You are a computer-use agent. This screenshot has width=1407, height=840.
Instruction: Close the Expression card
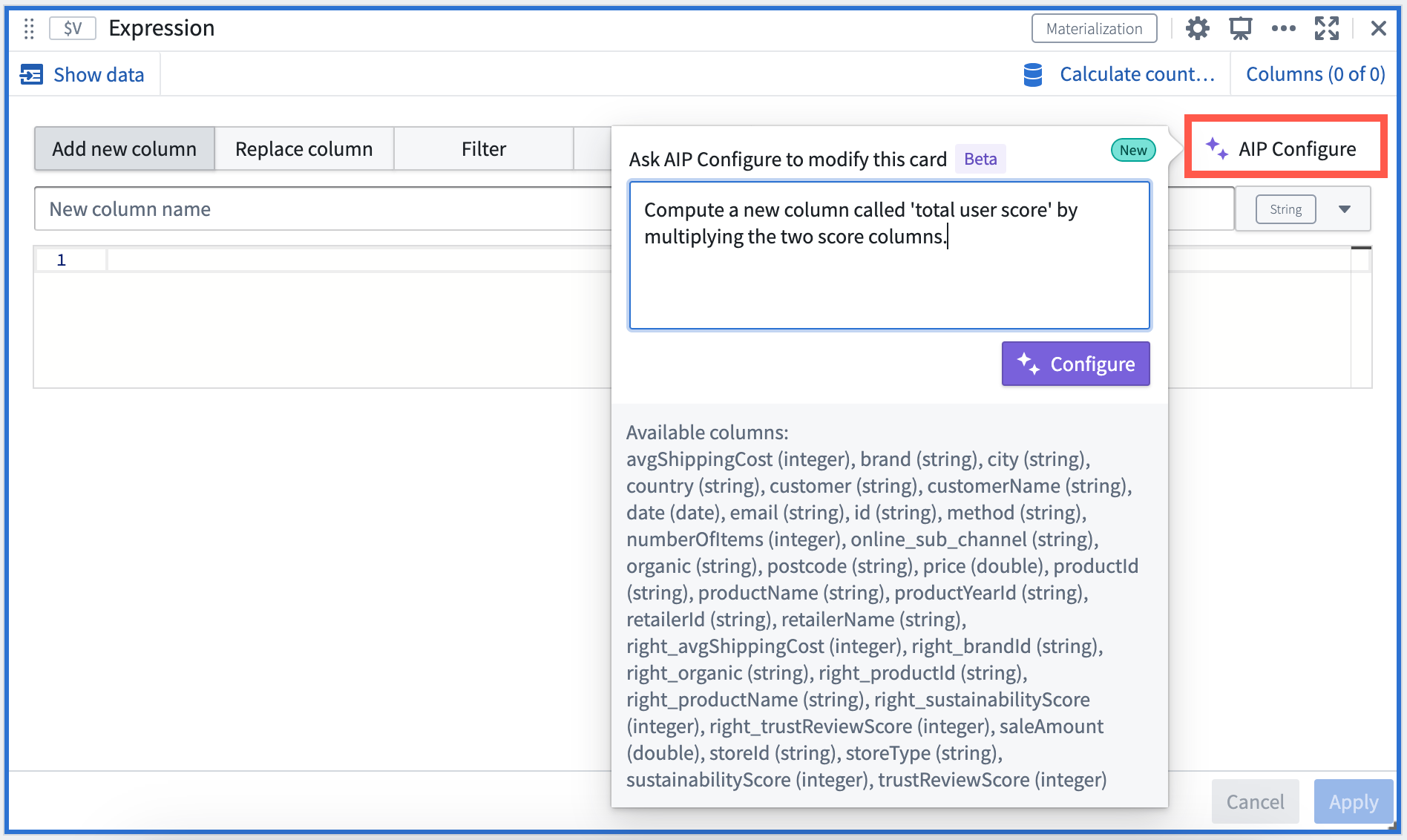[x=1379, y=29]
